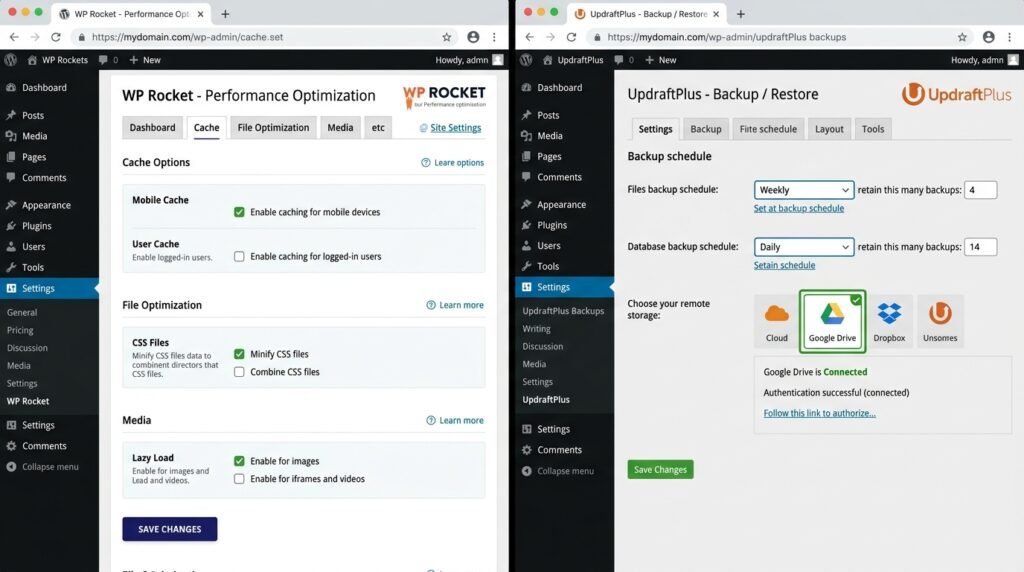Check Enable for iframes and videos
The image size is (1024, 572).
click(x=239, y=479)
